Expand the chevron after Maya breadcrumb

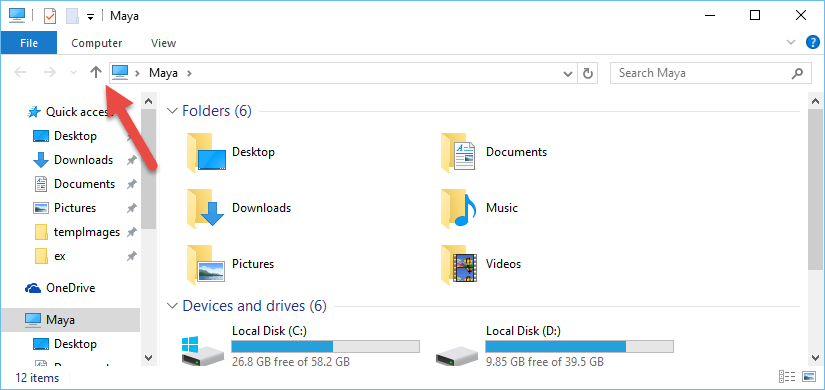(x=189, y=73)
